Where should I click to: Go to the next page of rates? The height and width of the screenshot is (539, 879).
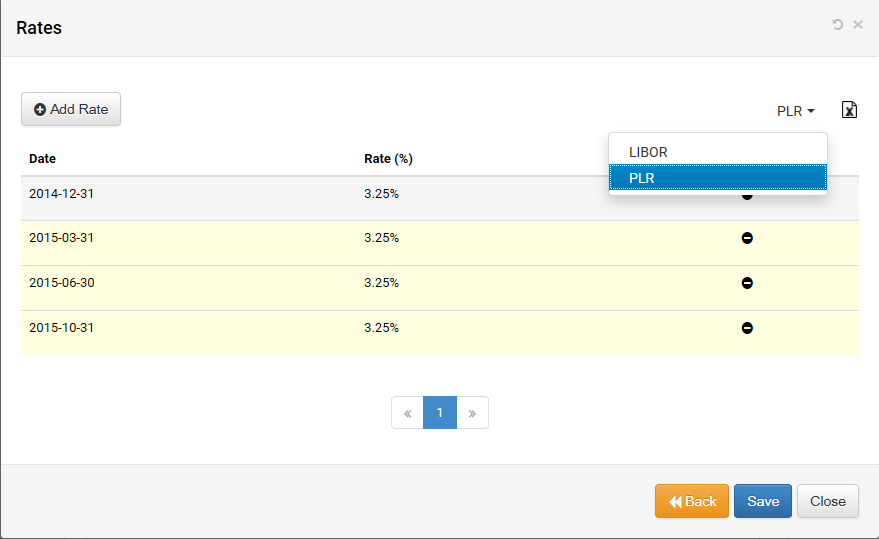click(472, 413)
